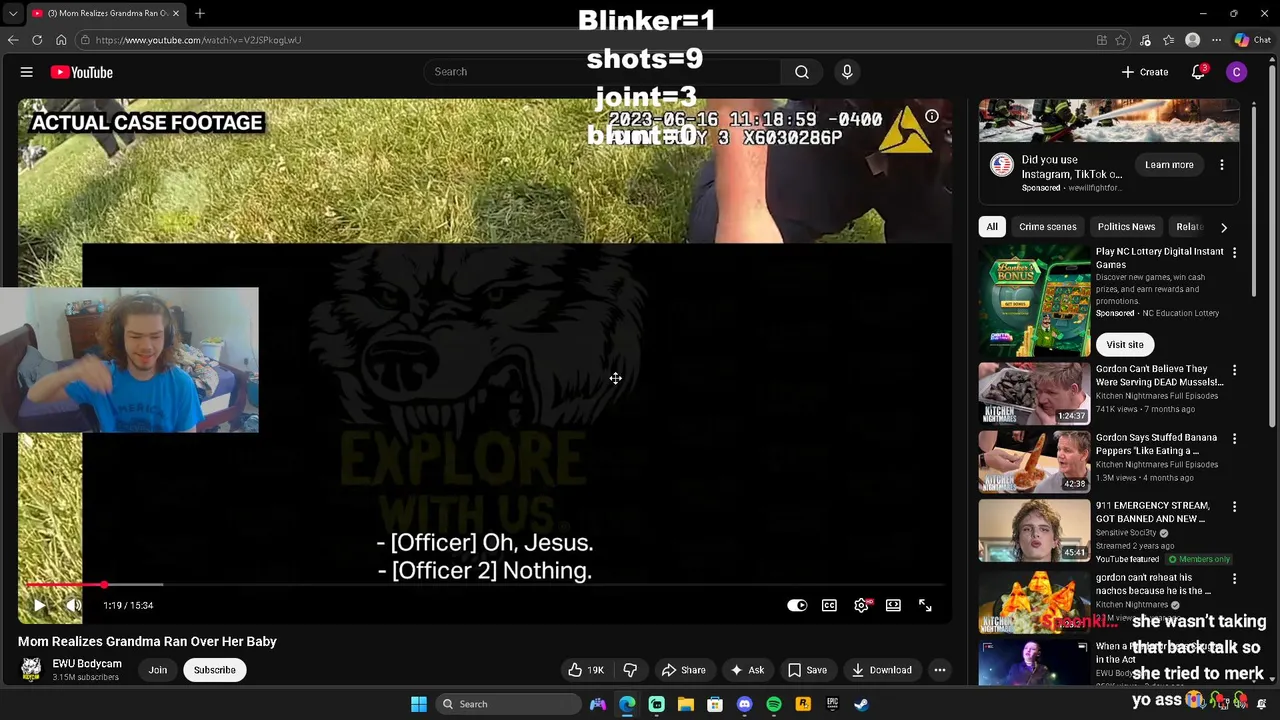Viewport: 1280px width, 720px height.
Task: Click the magnifier search button
Action: [x=801, y=72]
